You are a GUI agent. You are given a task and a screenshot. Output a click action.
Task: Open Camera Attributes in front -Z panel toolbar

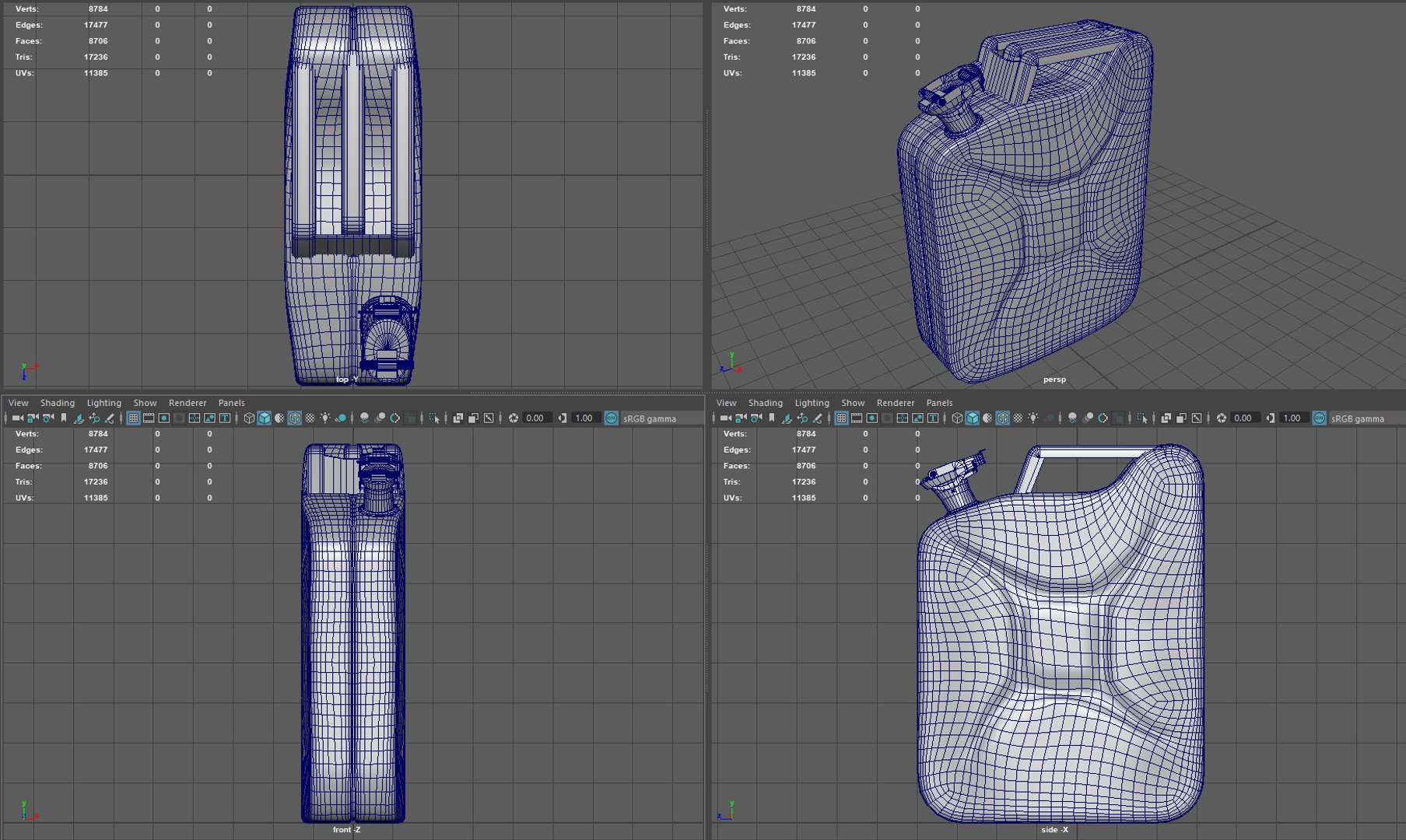click(48, 418)
